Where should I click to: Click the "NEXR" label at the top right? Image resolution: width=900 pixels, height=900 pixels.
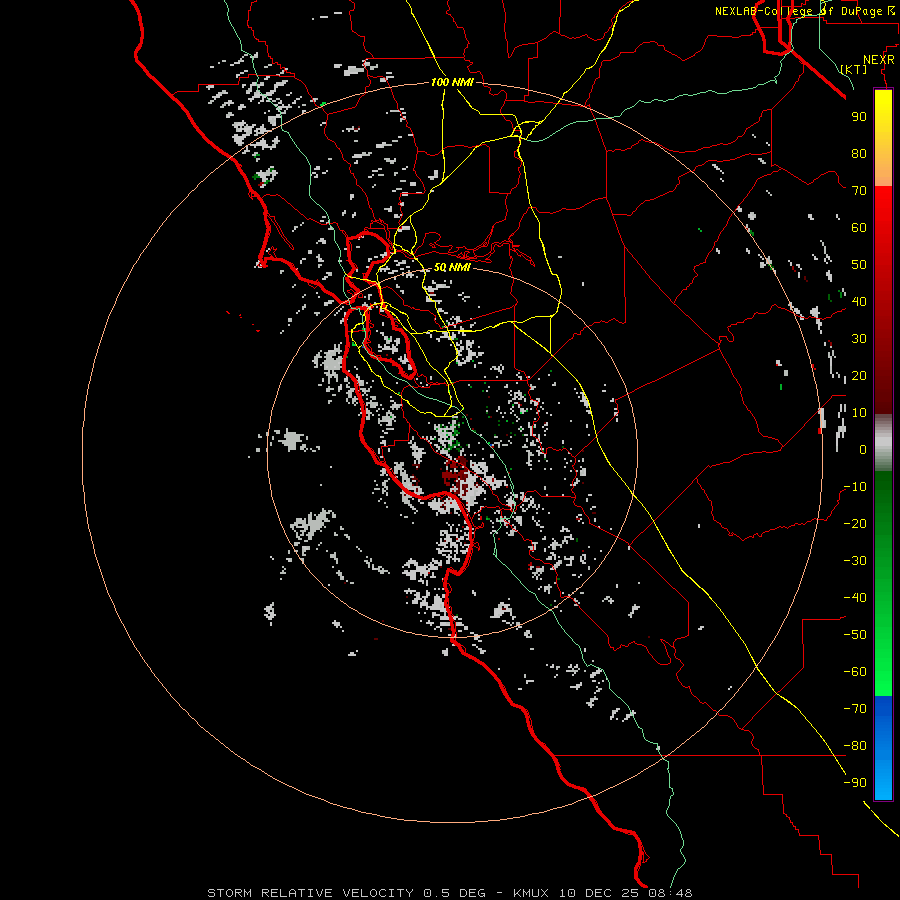(879, 60)
